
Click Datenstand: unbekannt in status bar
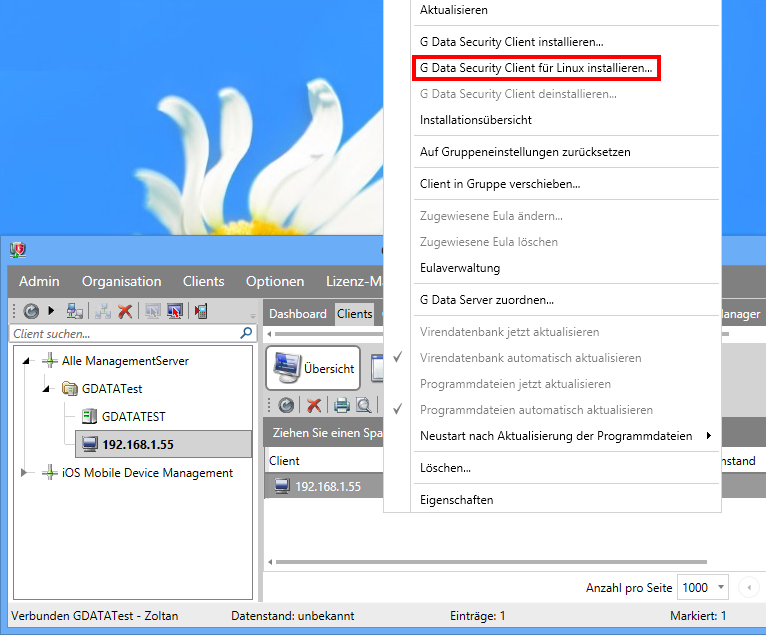293,615
